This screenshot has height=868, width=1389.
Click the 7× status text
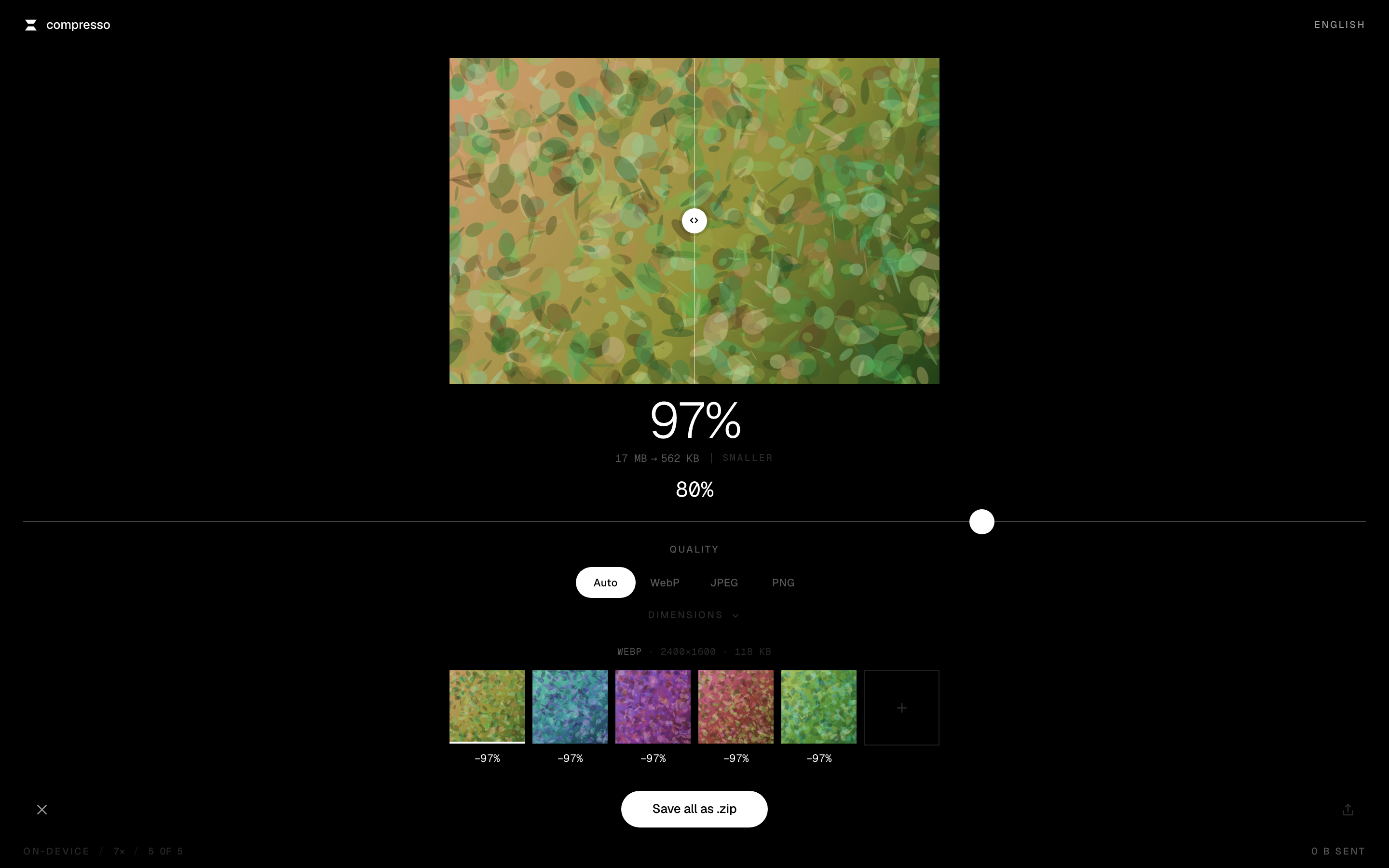[x=119, y=851]
